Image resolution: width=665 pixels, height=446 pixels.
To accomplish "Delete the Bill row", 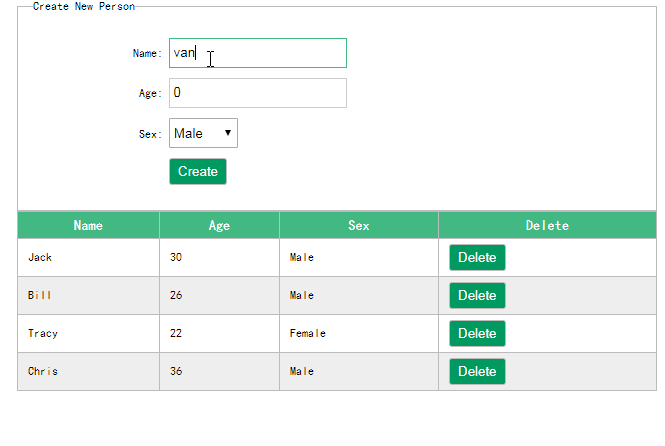I will click(477, 295).
